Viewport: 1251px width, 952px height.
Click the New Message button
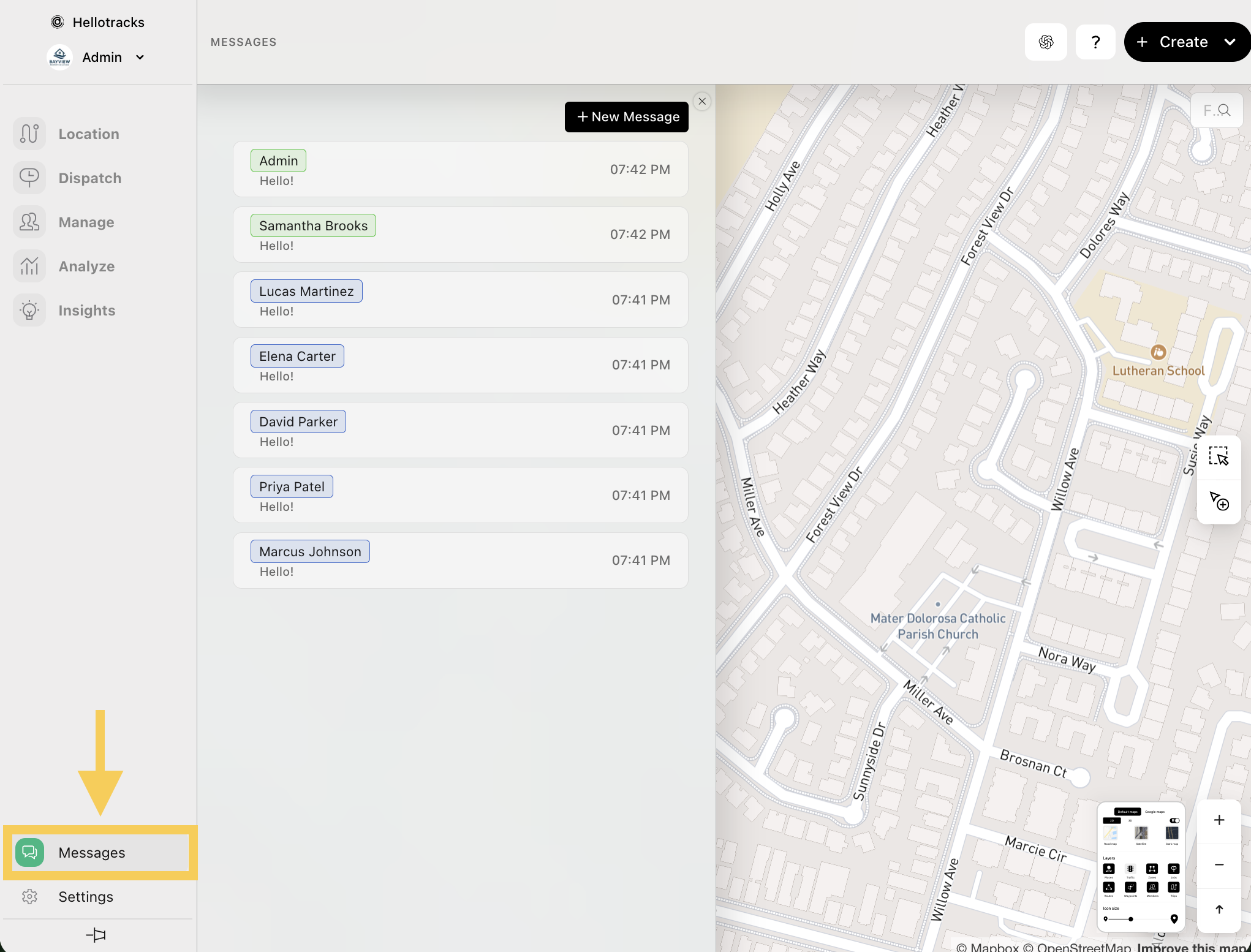[626, 116]
